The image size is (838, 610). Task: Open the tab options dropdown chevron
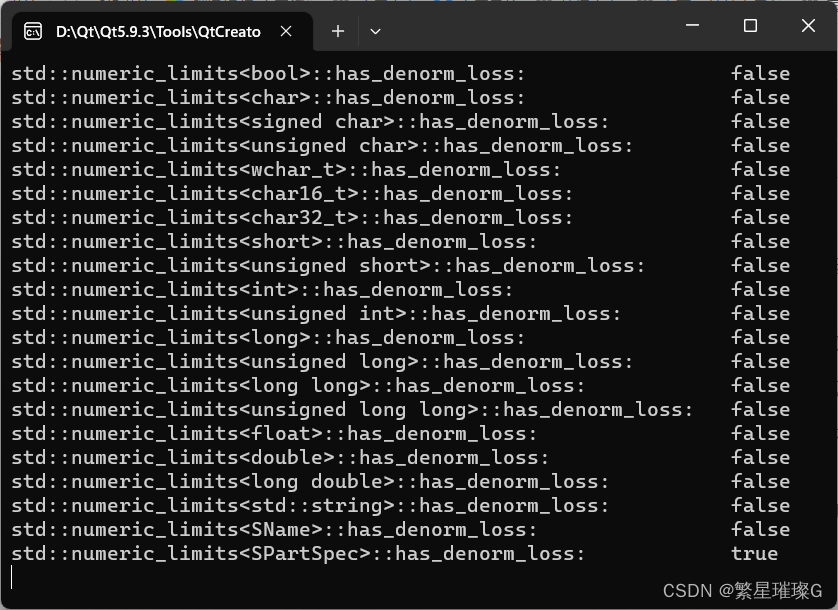coord(375,31)
